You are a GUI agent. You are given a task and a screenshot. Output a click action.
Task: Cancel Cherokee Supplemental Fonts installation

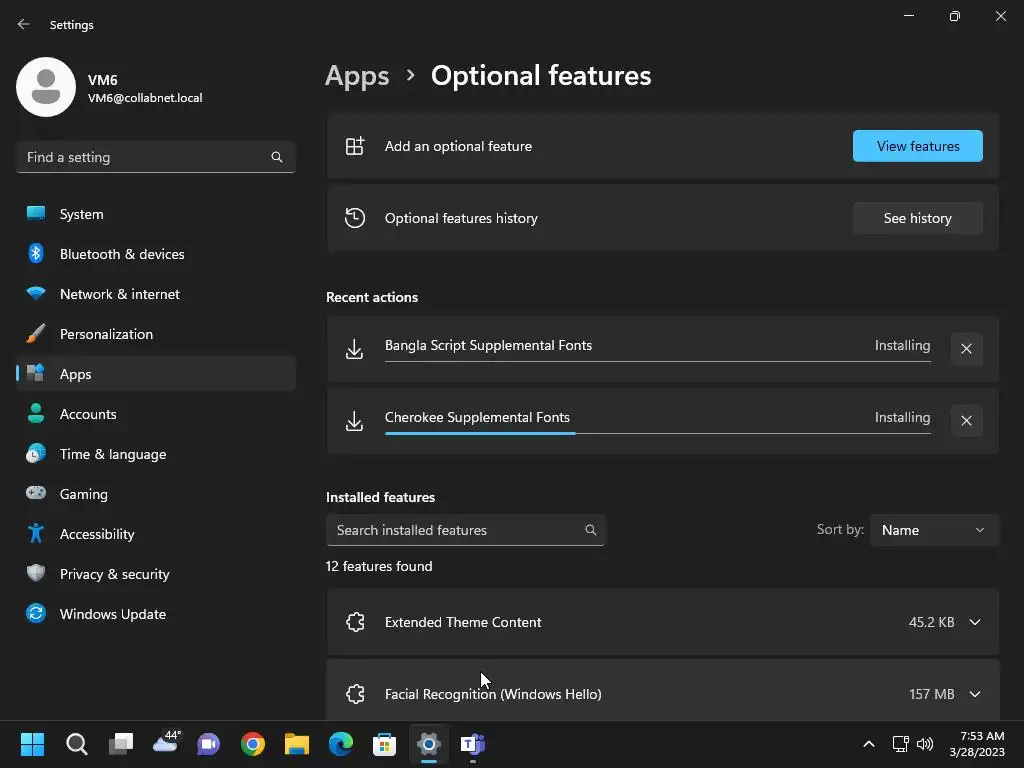pyautogui.click(x=966, y=421)
